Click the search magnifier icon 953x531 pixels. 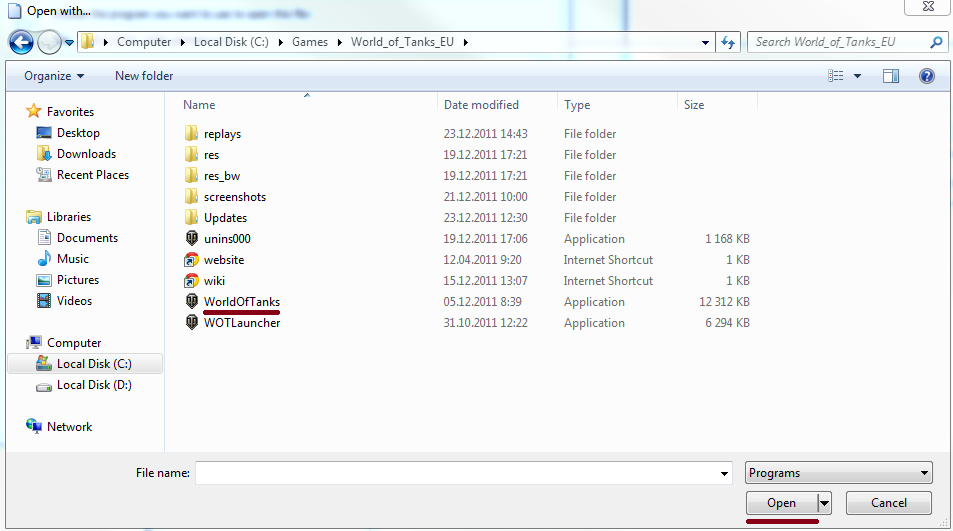936,42
